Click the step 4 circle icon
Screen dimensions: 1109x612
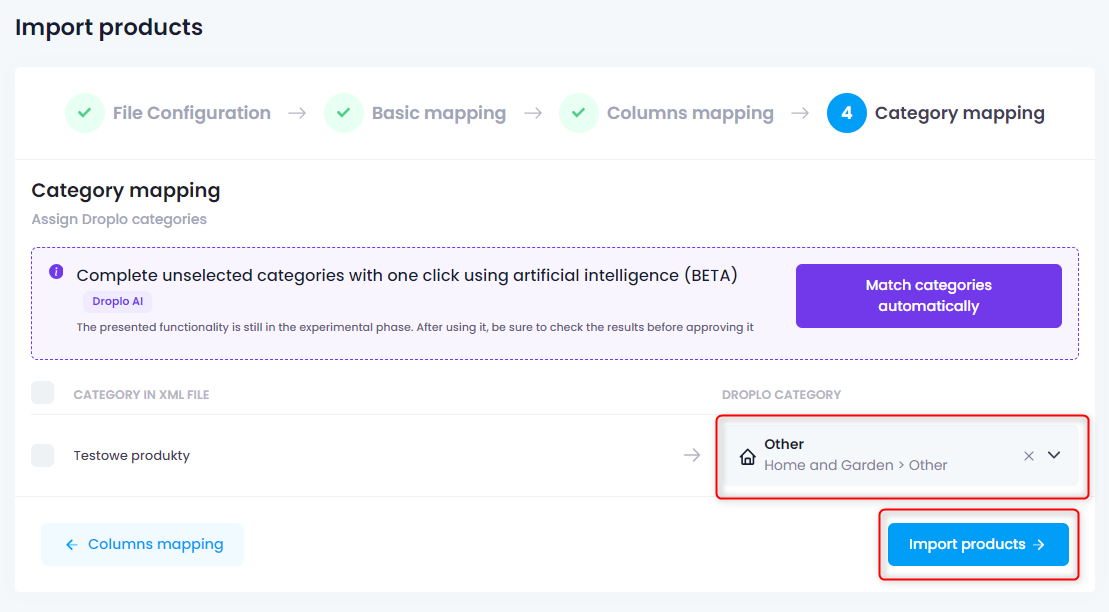[847, 113]
